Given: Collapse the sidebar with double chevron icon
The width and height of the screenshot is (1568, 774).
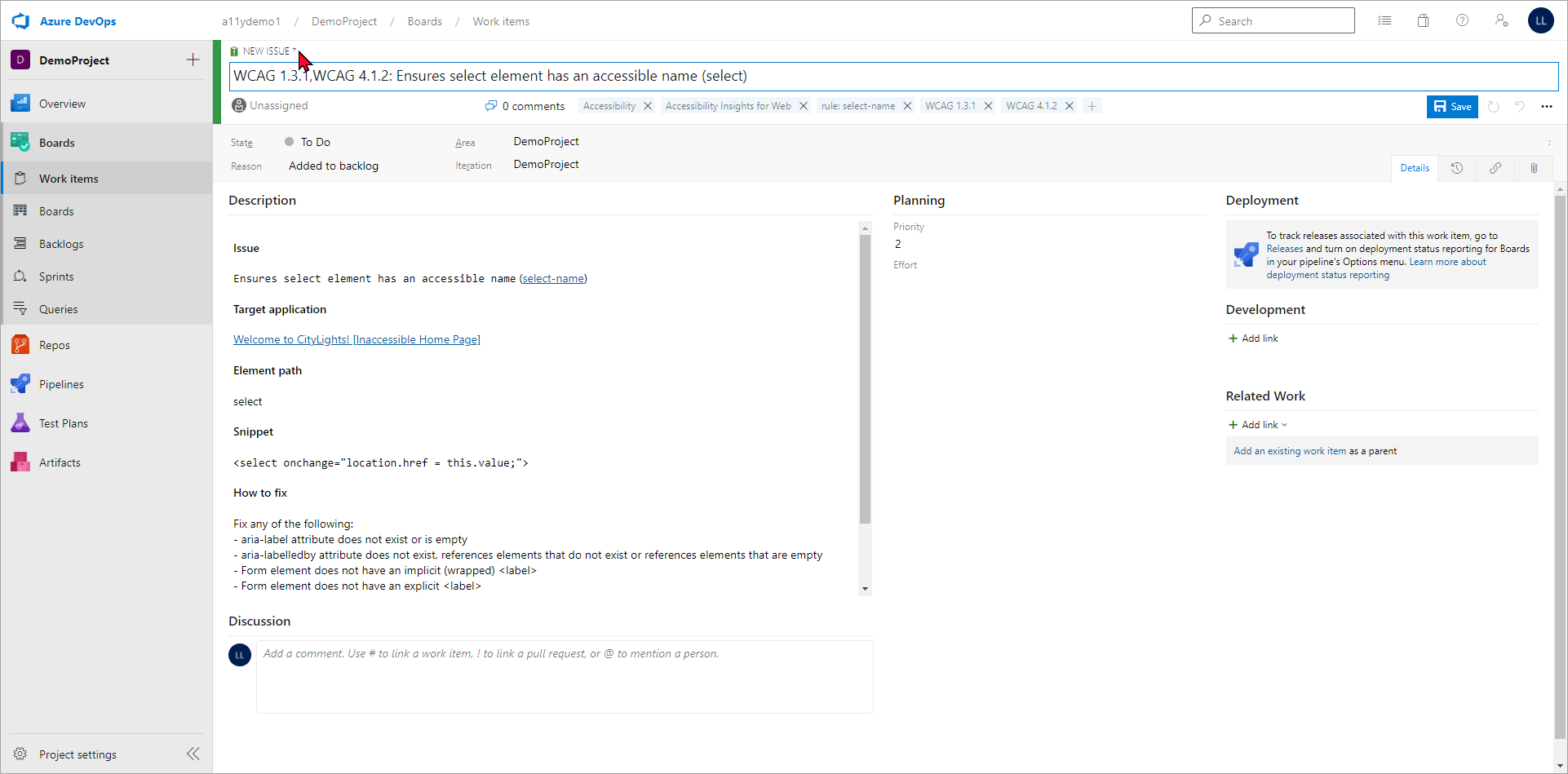Looking at the screenshot, I should pos(193,754).
